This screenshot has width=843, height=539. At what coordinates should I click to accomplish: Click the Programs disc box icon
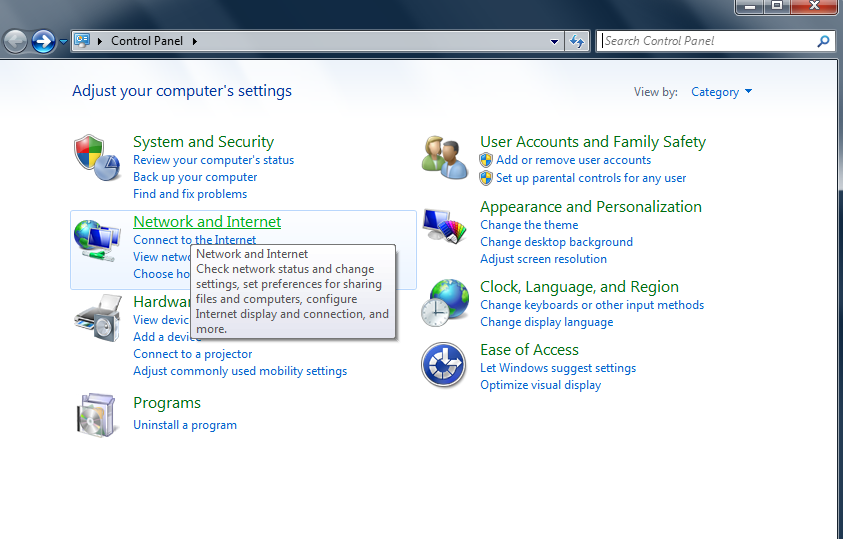(x=96, y=415)
